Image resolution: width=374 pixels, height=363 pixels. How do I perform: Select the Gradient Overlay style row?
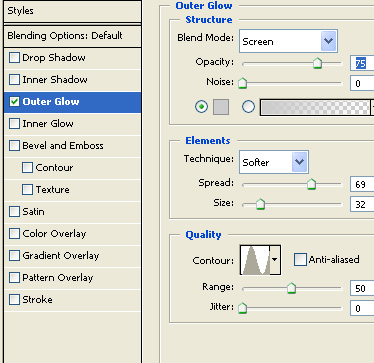pyautogui.click(x=73, y=256)
